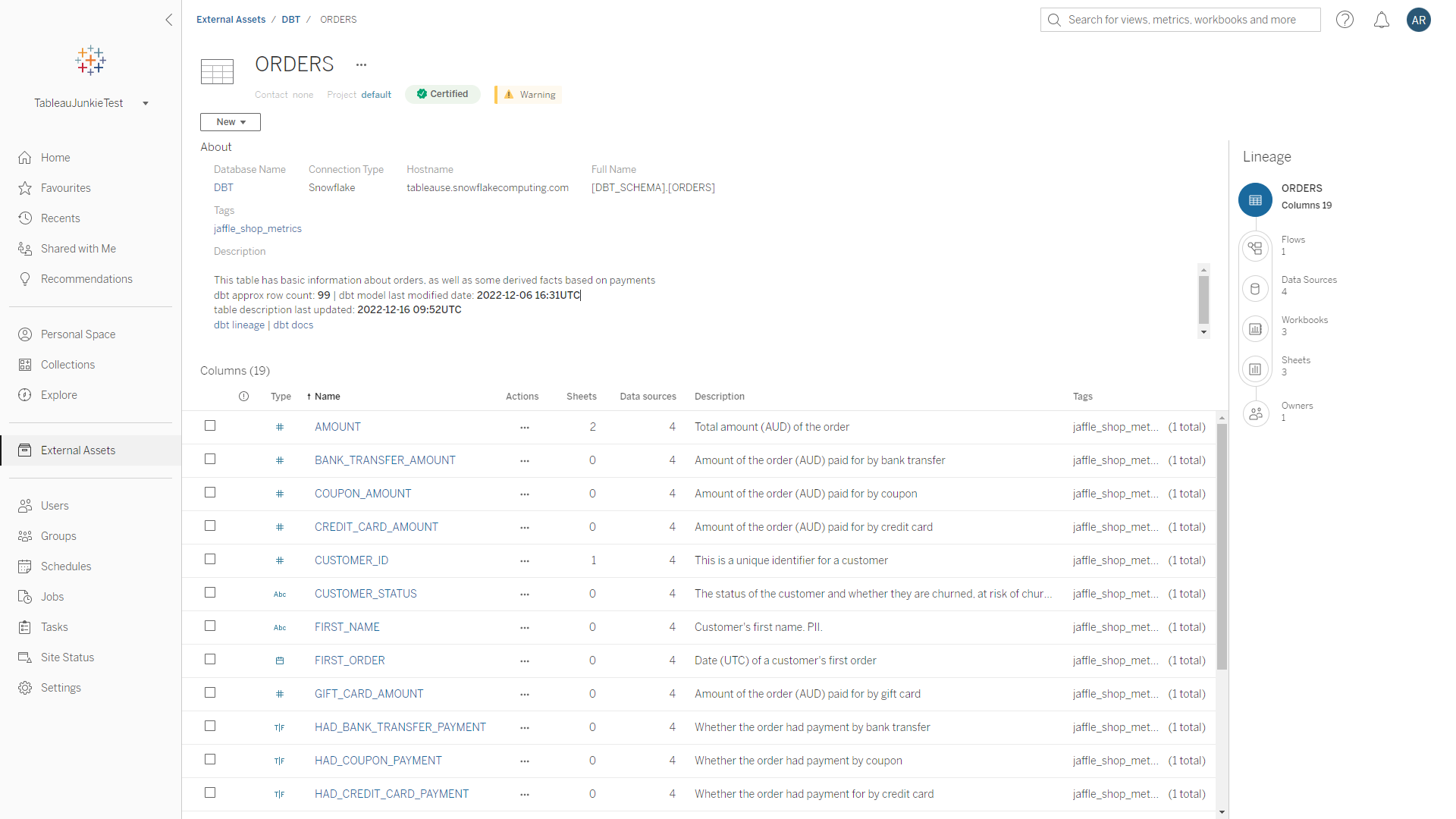
Task: Click the DBT breadcrumb link
Action: pos(290,20)
